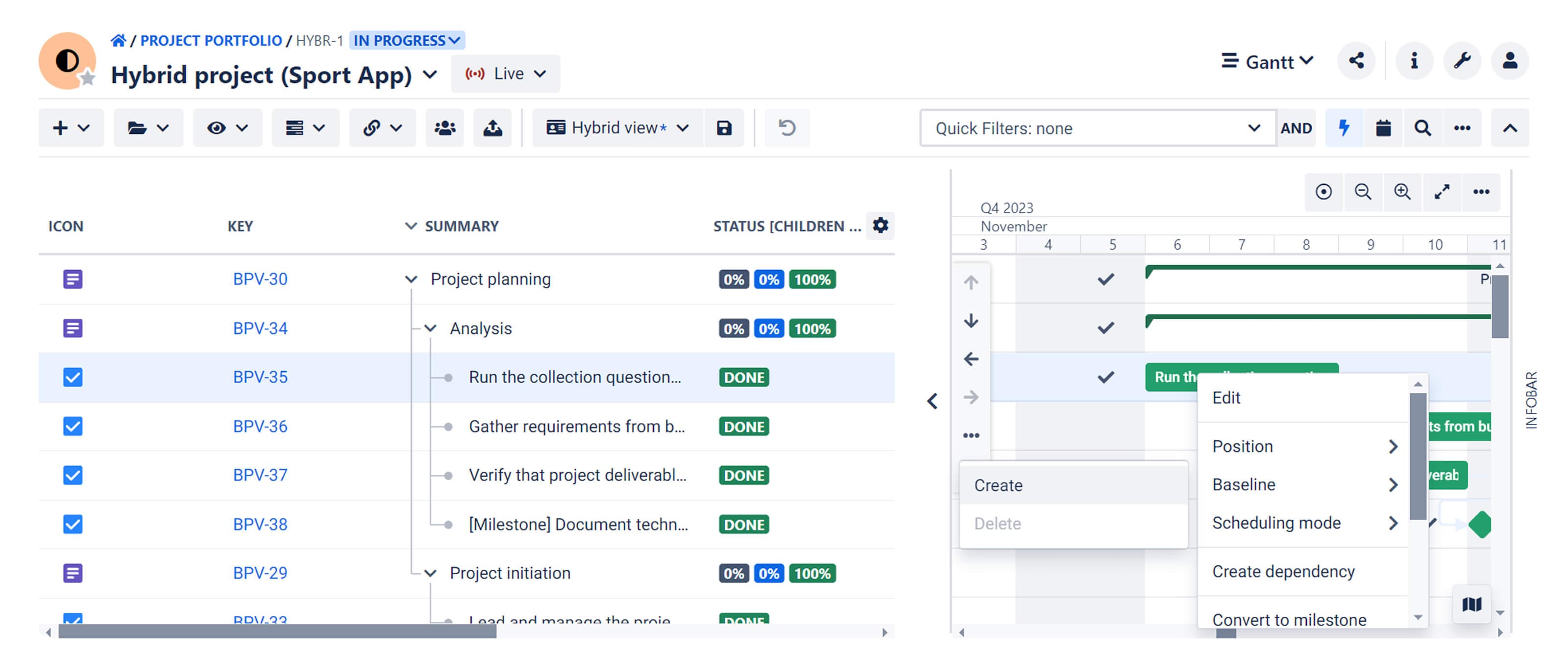Screen dimensions: 1568x658
Task: Click the table horizontal scrollbar
Action: pos(277,632)
